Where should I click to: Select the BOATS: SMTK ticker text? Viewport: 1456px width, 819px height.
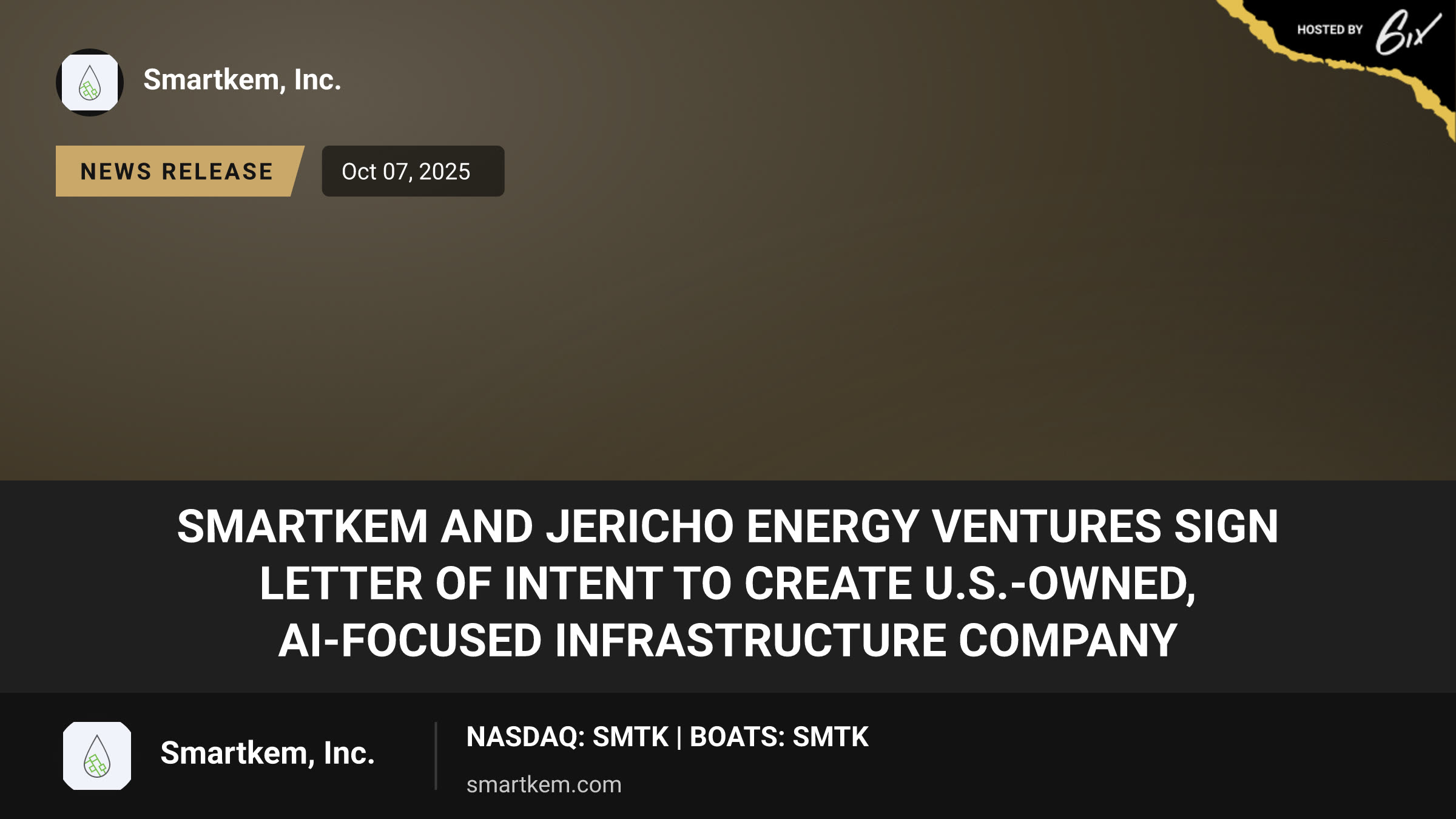pyautogui.click(x=779, y=737)
